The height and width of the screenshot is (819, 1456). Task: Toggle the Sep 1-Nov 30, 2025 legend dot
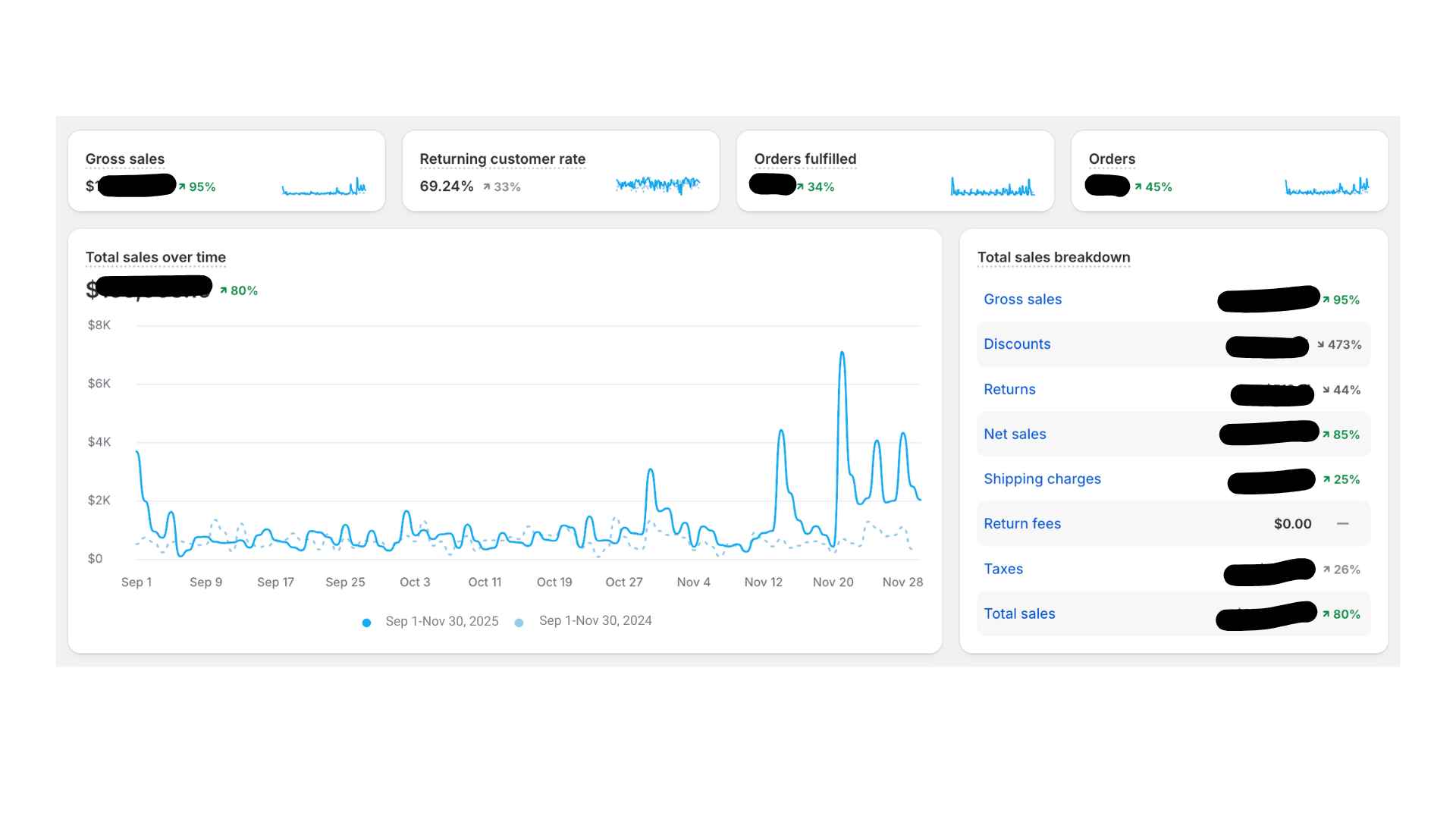[x=367, y=623]
